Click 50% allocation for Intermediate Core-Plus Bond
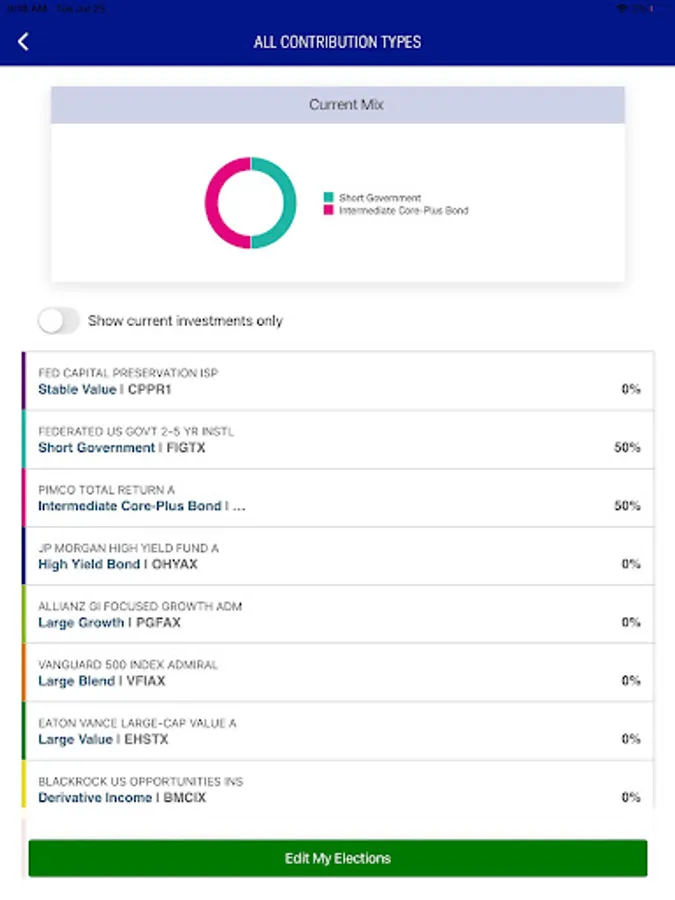This screenshot has width=675, height=900. (x=627, y=506)
